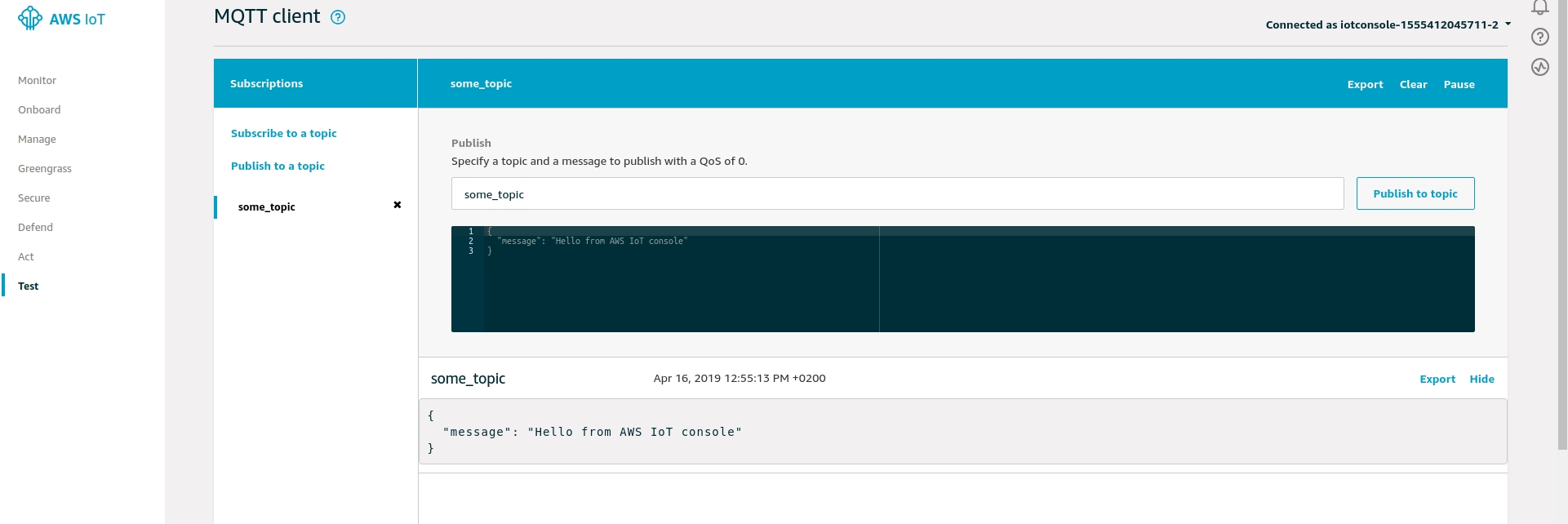The width and height of the screenshot is (1568, 524).
Task: Hide the received message
Action: pyautogui.click(x=1481, y=379)
